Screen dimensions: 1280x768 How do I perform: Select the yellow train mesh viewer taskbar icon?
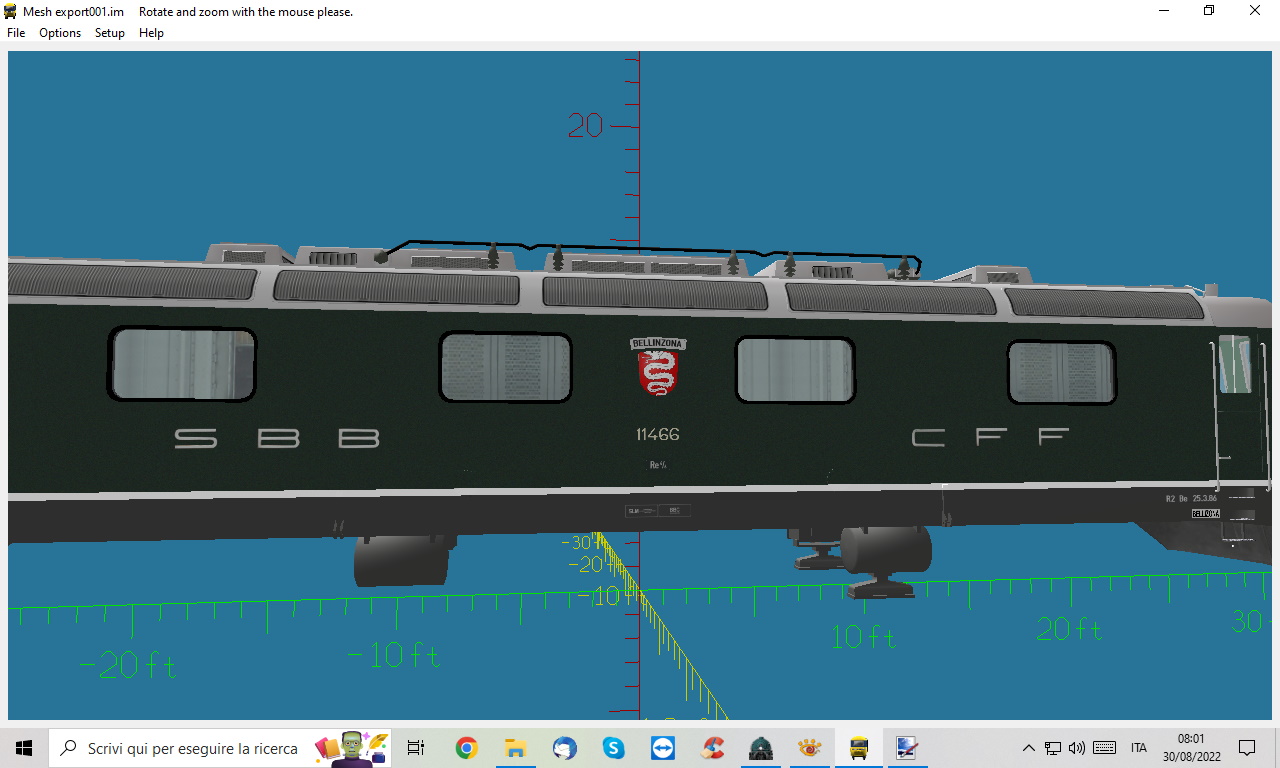[x=858, y=748]
